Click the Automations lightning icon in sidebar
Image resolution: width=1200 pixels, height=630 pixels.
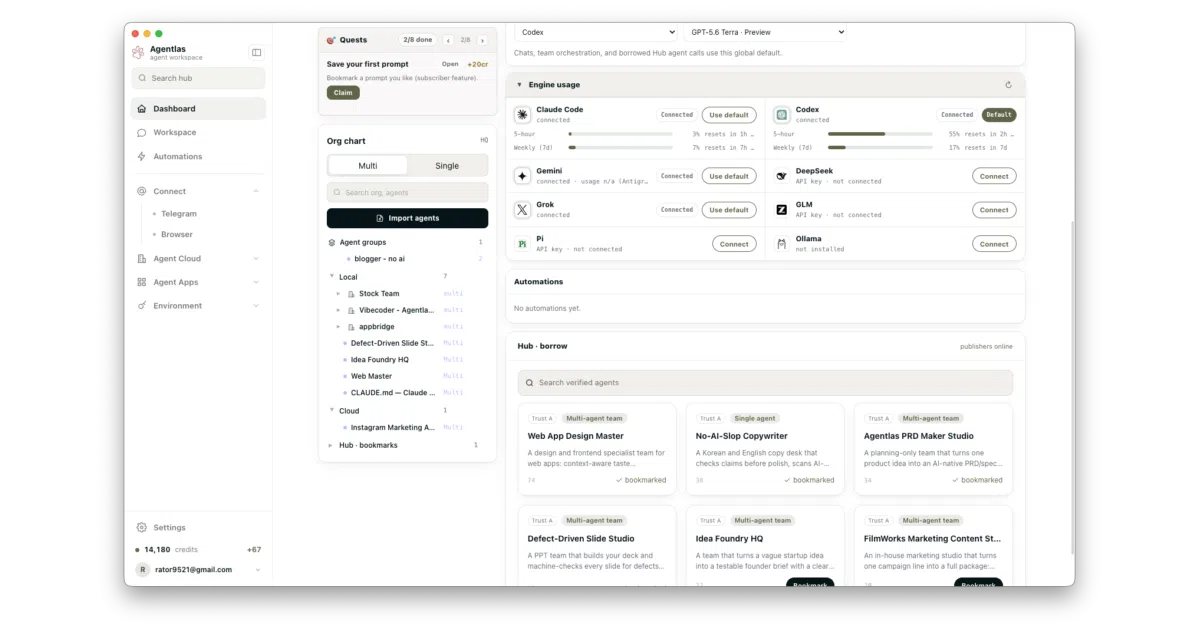pos(141,156)
